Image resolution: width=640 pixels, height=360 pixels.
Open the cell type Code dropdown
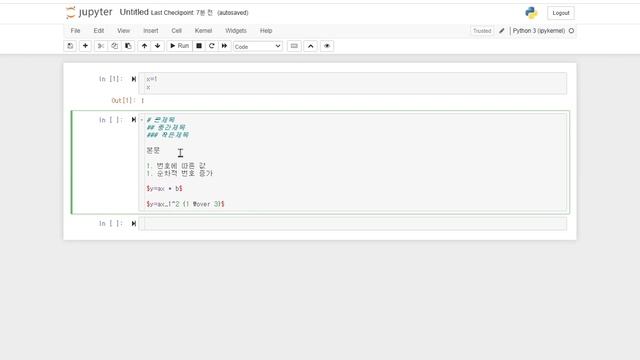[x=258, y=47]
